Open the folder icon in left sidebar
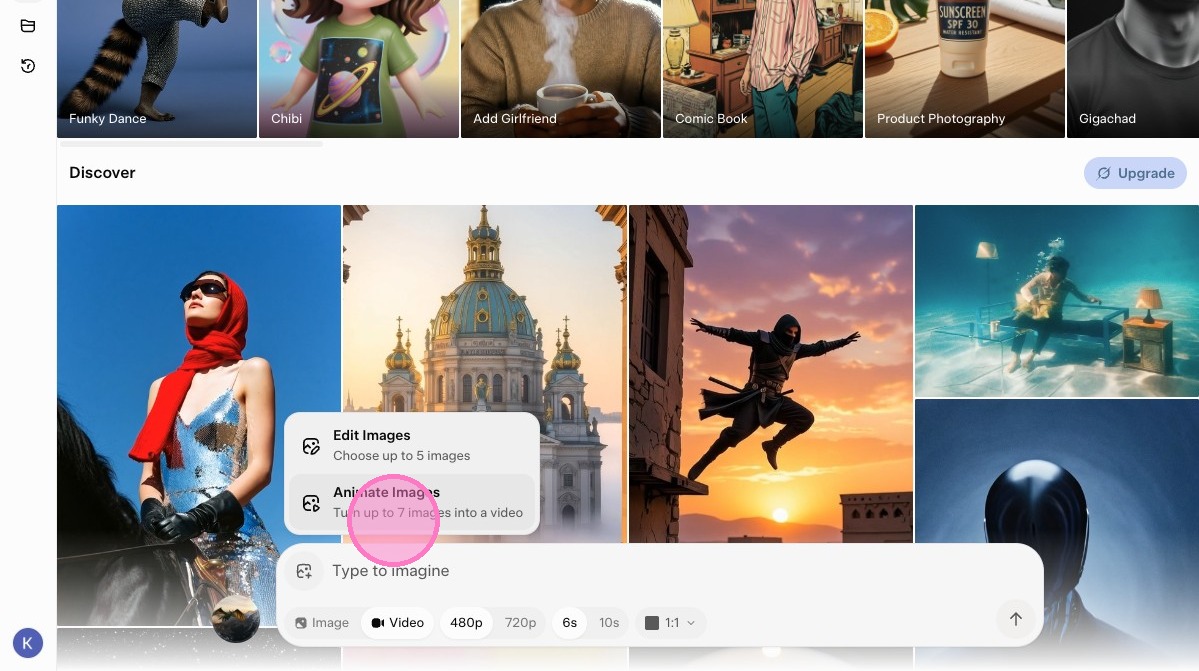The width and height of the screenshot is (1199, 671). click(28, 26)
